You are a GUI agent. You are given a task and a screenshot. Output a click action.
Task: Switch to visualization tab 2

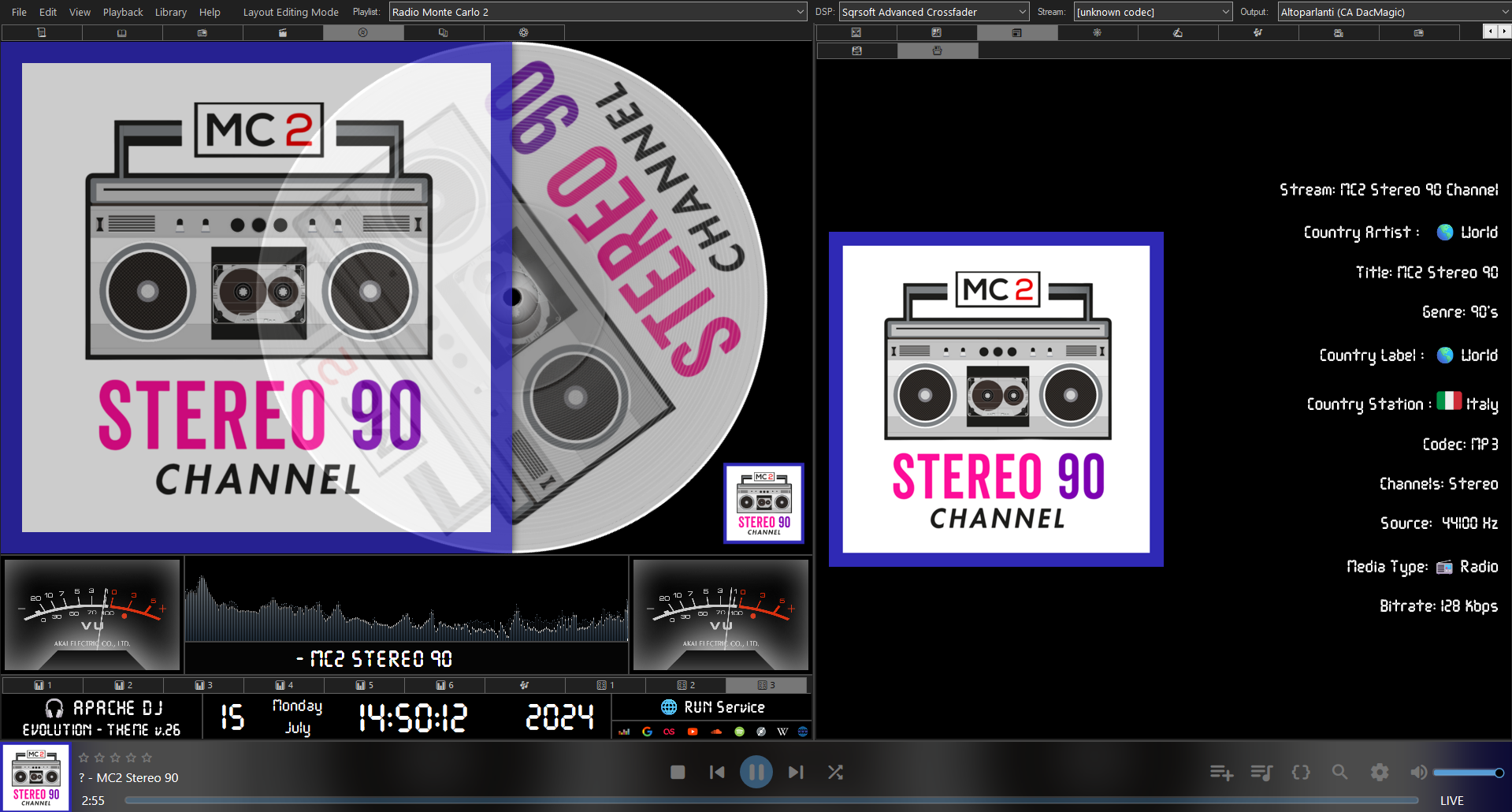pos(123,685)
